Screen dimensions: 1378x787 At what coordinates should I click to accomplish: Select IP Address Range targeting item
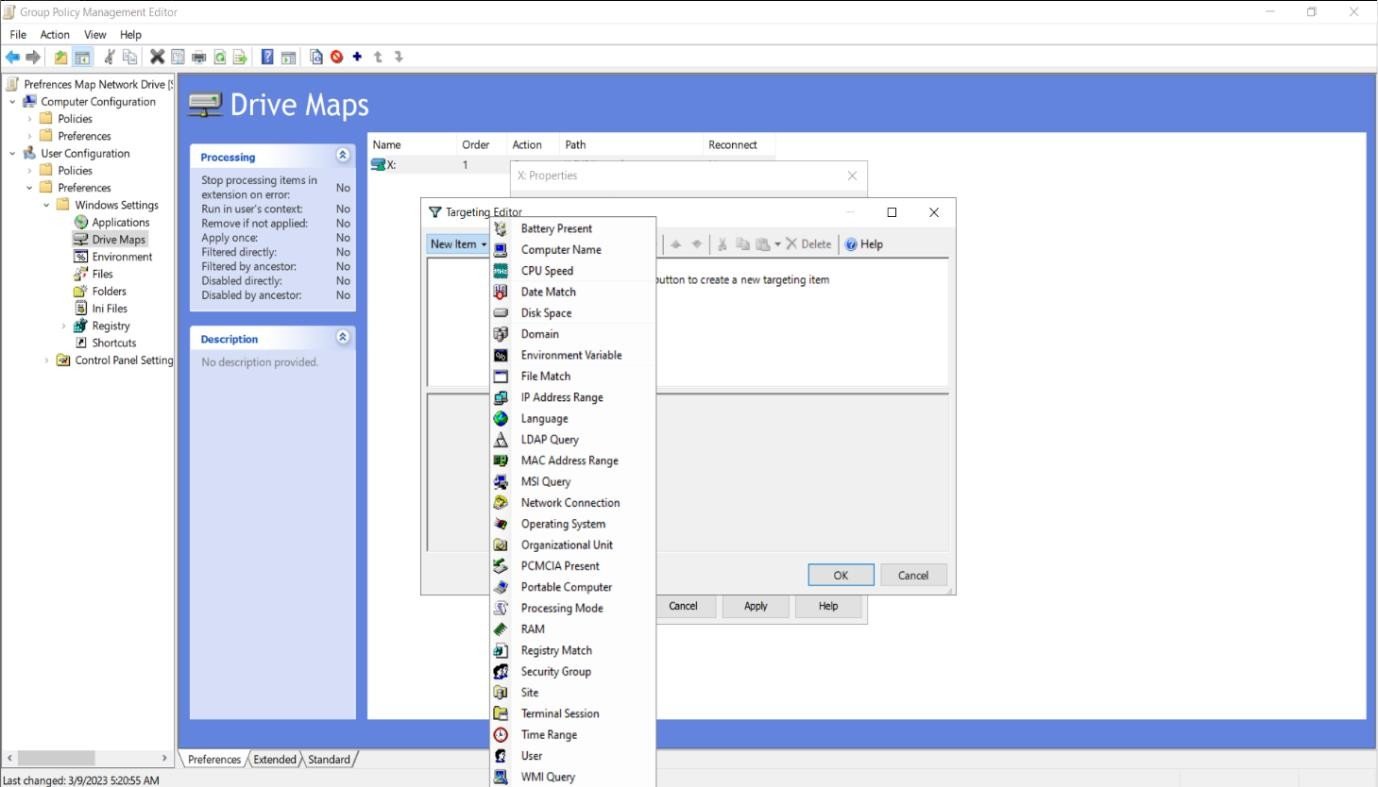[573, 397]
